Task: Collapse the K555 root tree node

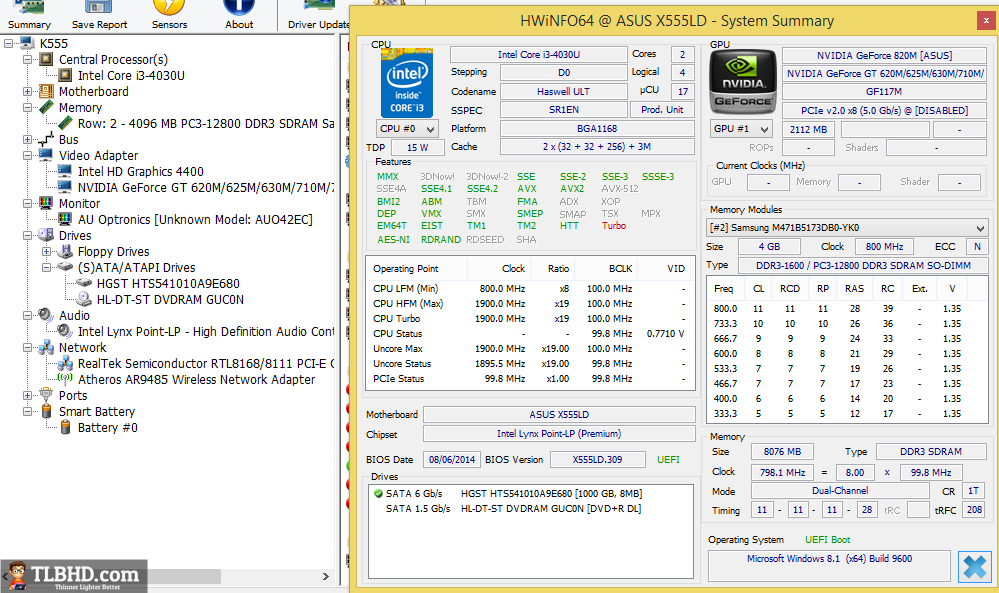Action: [8, 43]
